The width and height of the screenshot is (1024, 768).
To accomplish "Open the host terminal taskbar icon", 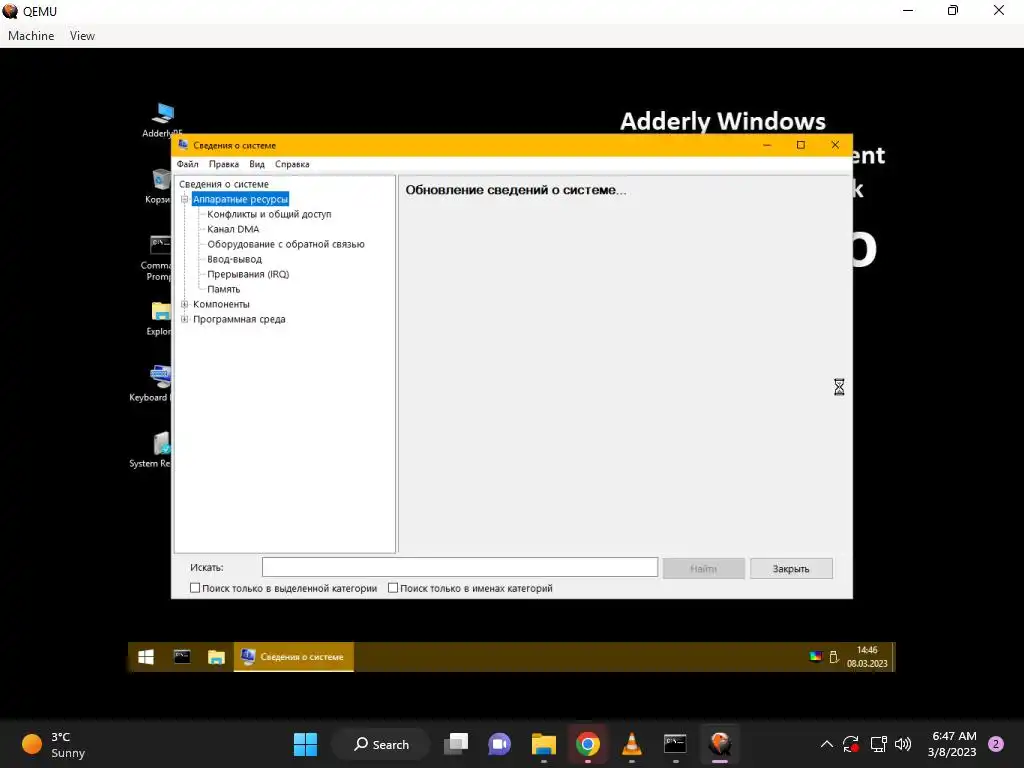I will (675, 744).
